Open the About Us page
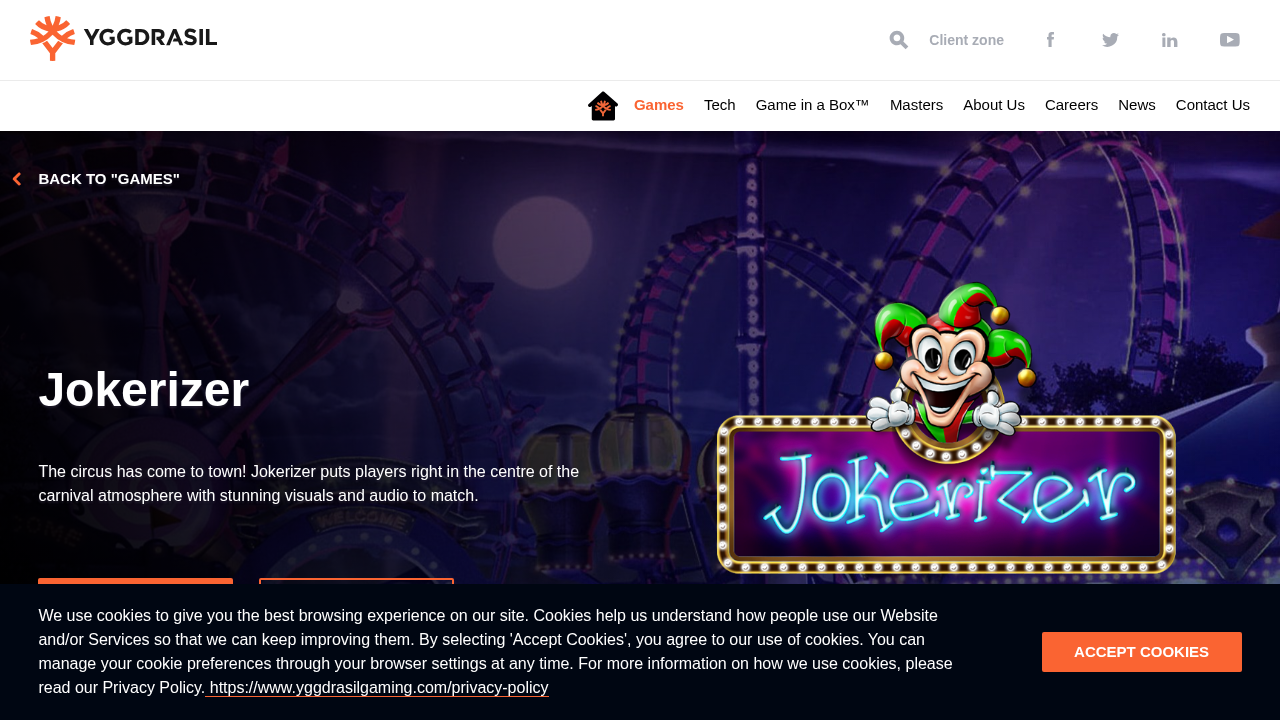 [x=993, y=104]
